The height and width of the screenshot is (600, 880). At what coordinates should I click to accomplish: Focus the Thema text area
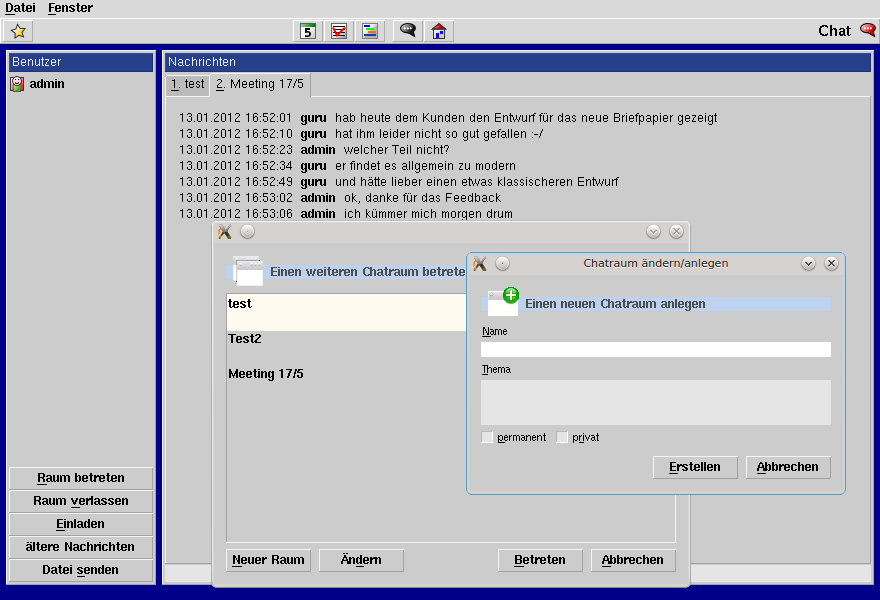click(656, 402)
